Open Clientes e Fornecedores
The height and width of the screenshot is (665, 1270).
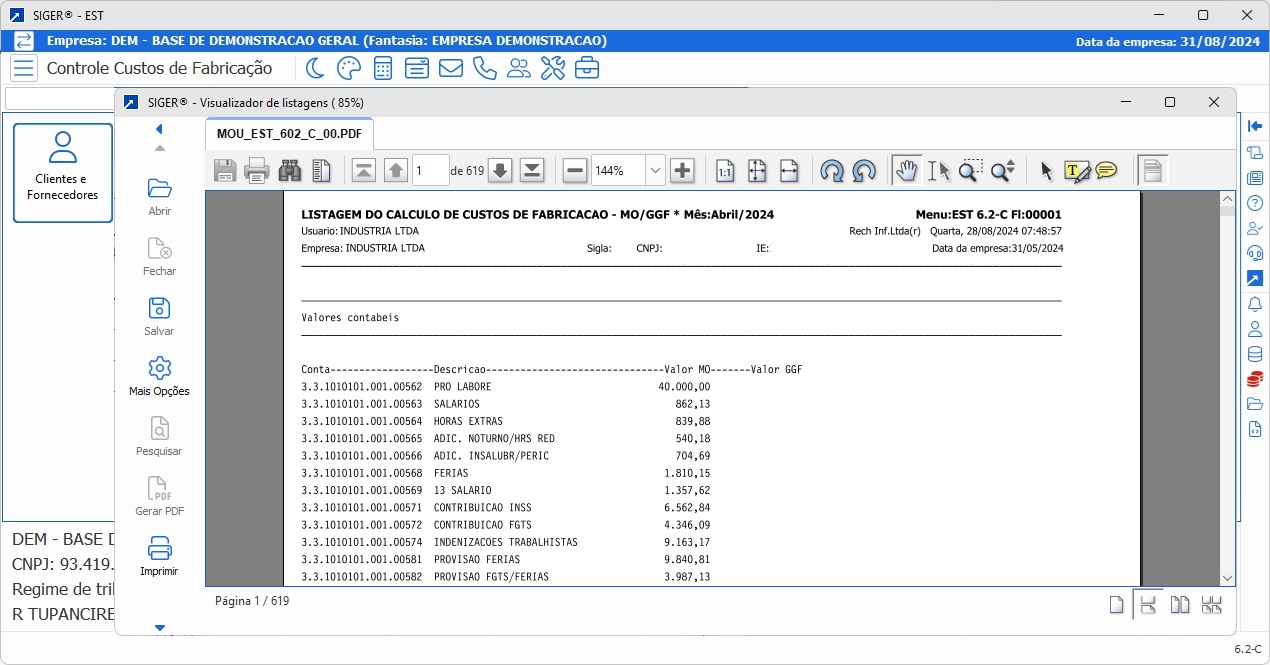[x=62, y=170]
